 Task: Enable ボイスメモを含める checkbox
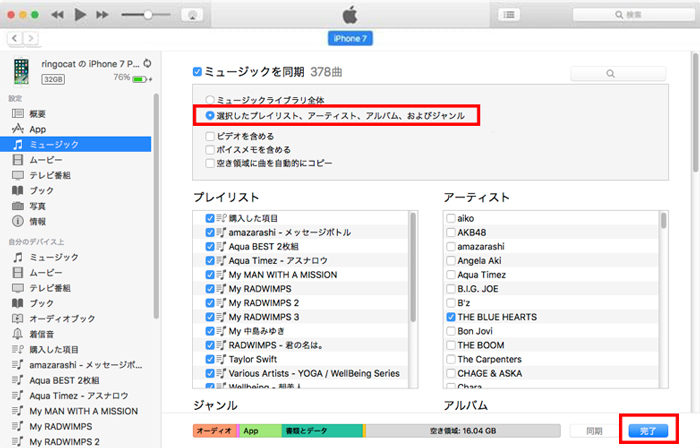coord(210,149)
